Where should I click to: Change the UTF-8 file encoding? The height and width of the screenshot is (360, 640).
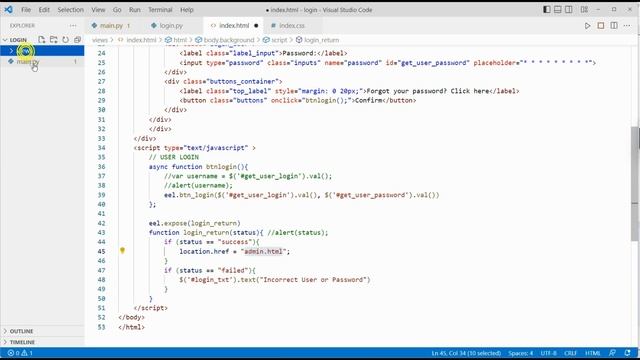point(548,353)
